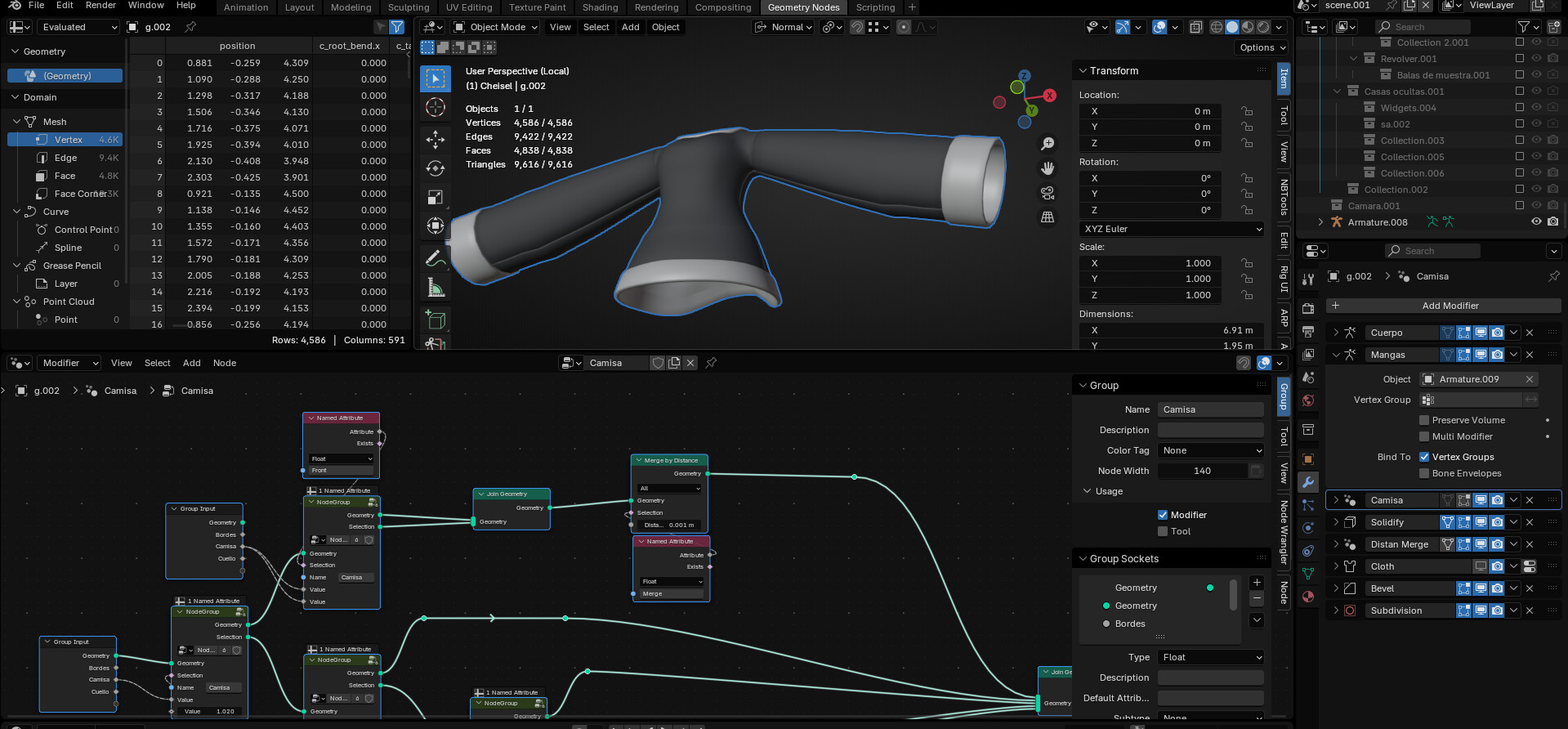Activate the Move tool
The image size is (1568, 729).
436,140
